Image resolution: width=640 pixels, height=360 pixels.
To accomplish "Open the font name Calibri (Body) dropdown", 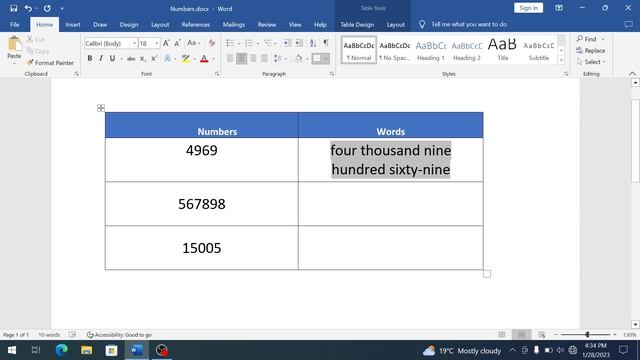I will (x=134, y=43).
